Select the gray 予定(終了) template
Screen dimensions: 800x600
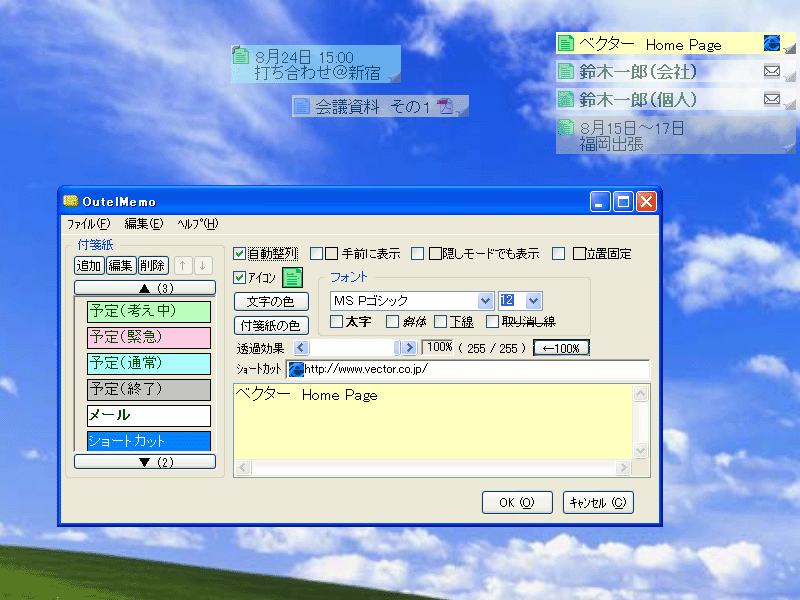[149, 389]
